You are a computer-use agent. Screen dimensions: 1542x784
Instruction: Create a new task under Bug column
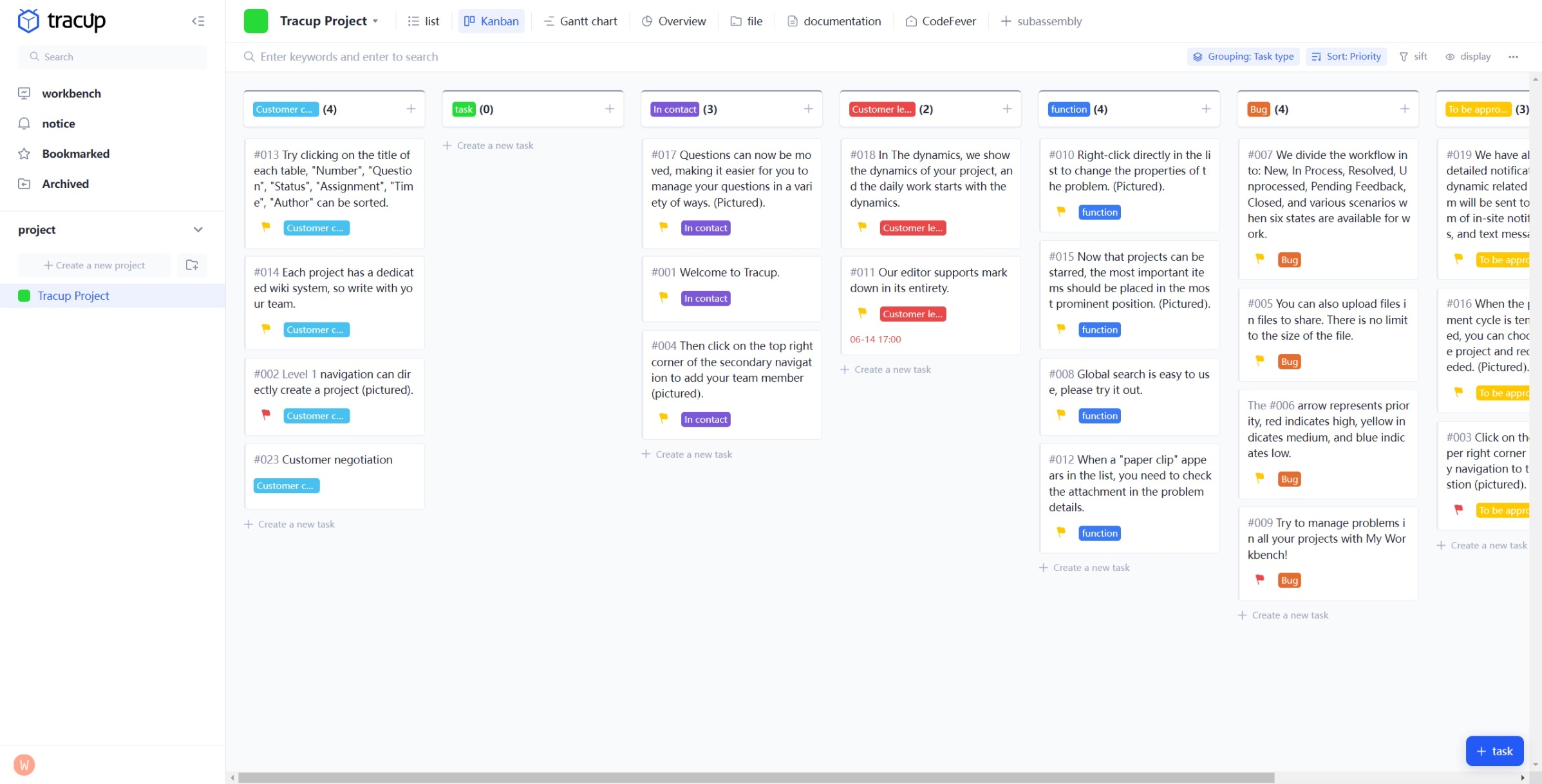tap(1283, 615)
